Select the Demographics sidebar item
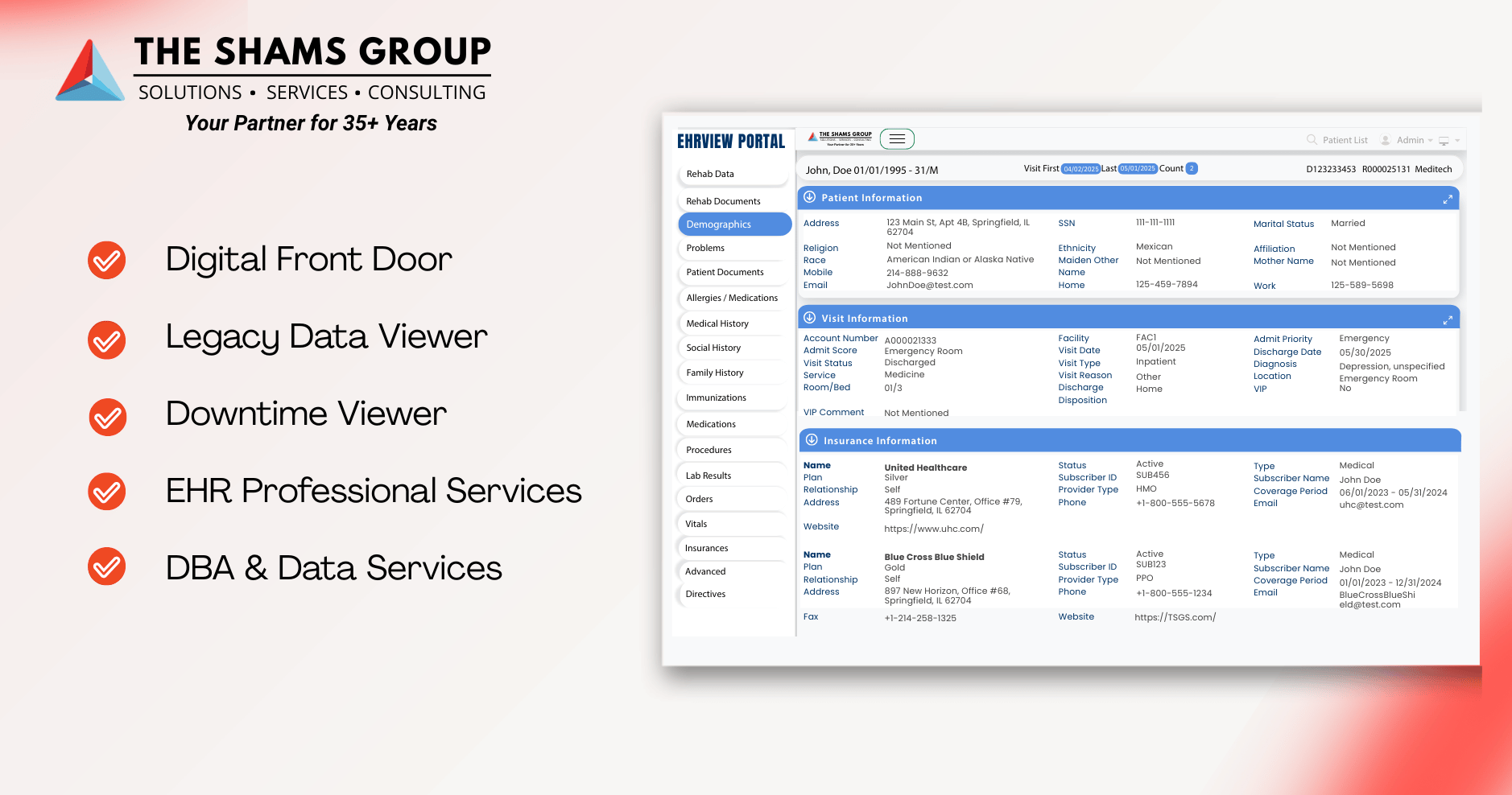The height and width of the screenshot is (795, 1512). 735,224
